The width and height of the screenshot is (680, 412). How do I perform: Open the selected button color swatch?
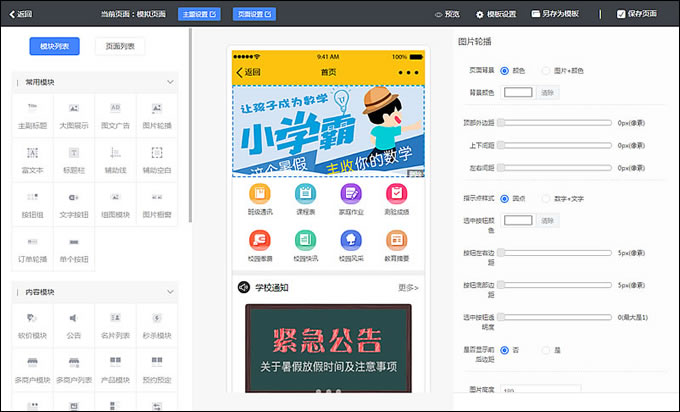point(518,221)
